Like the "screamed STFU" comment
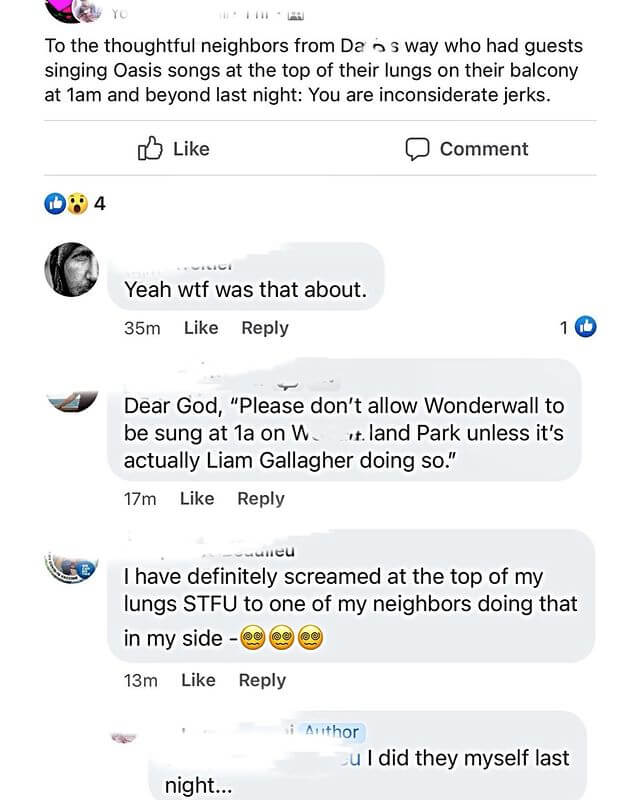640x800 pixels. point(198,680)
